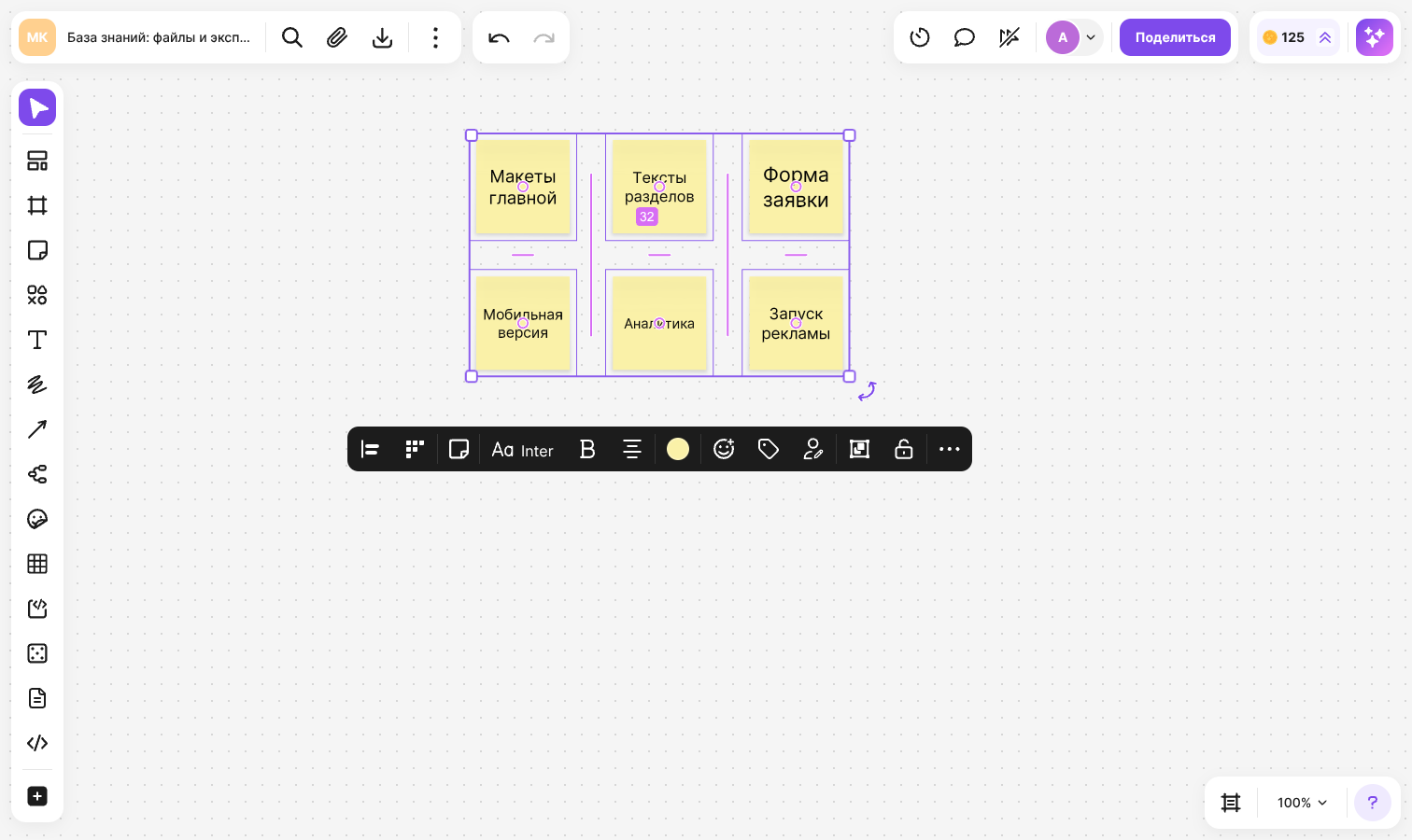Toggle the lock on selected notes

tap(904, 449)
